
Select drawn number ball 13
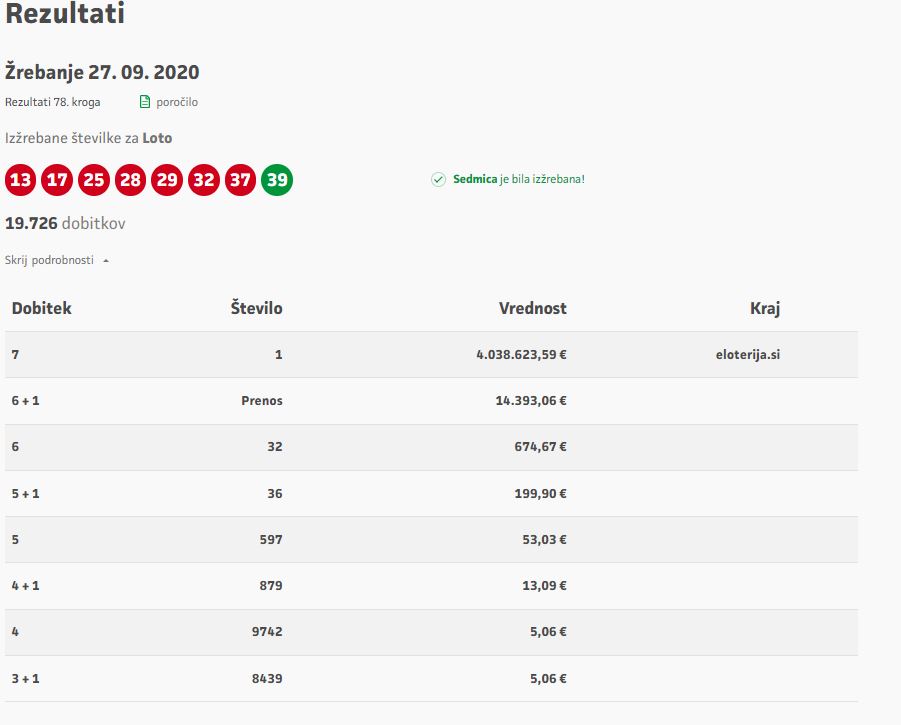(21, 180)
